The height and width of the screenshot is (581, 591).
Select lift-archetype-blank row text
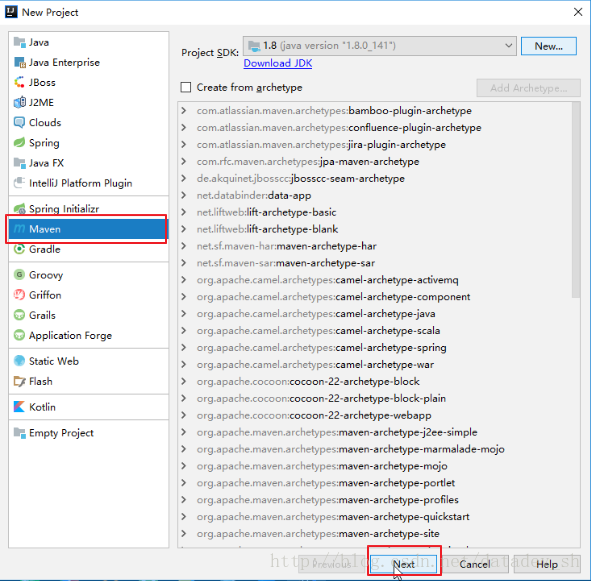tap(267, 229)
